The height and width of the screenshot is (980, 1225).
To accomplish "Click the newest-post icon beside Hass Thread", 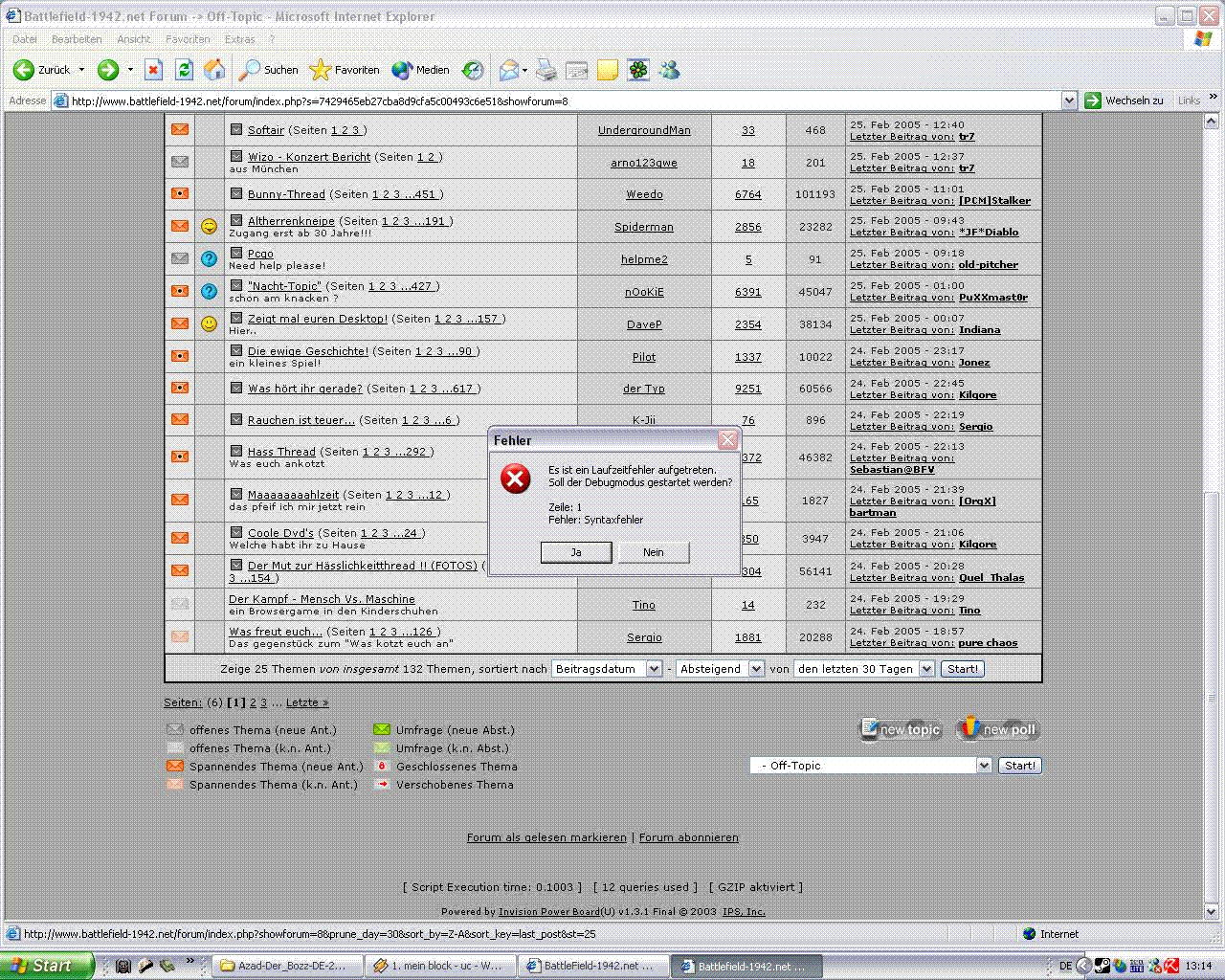I will click(236, 451).
